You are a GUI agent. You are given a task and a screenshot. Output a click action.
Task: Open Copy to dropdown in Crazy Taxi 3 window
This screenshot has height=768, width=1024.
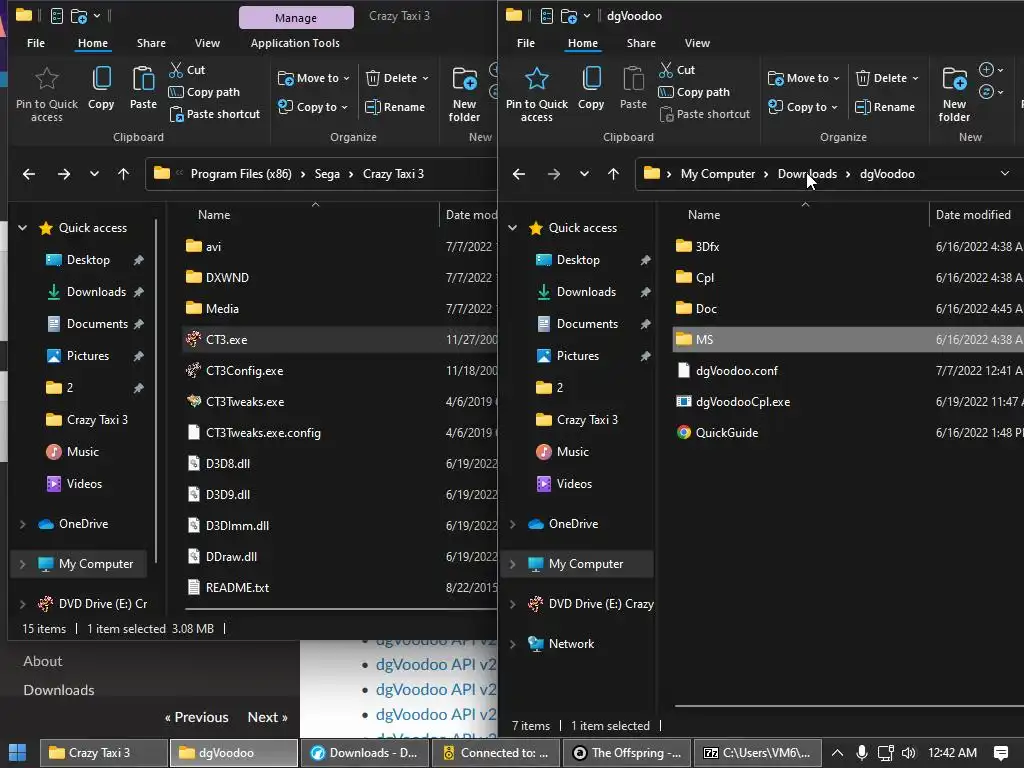(x=312, y=107)
